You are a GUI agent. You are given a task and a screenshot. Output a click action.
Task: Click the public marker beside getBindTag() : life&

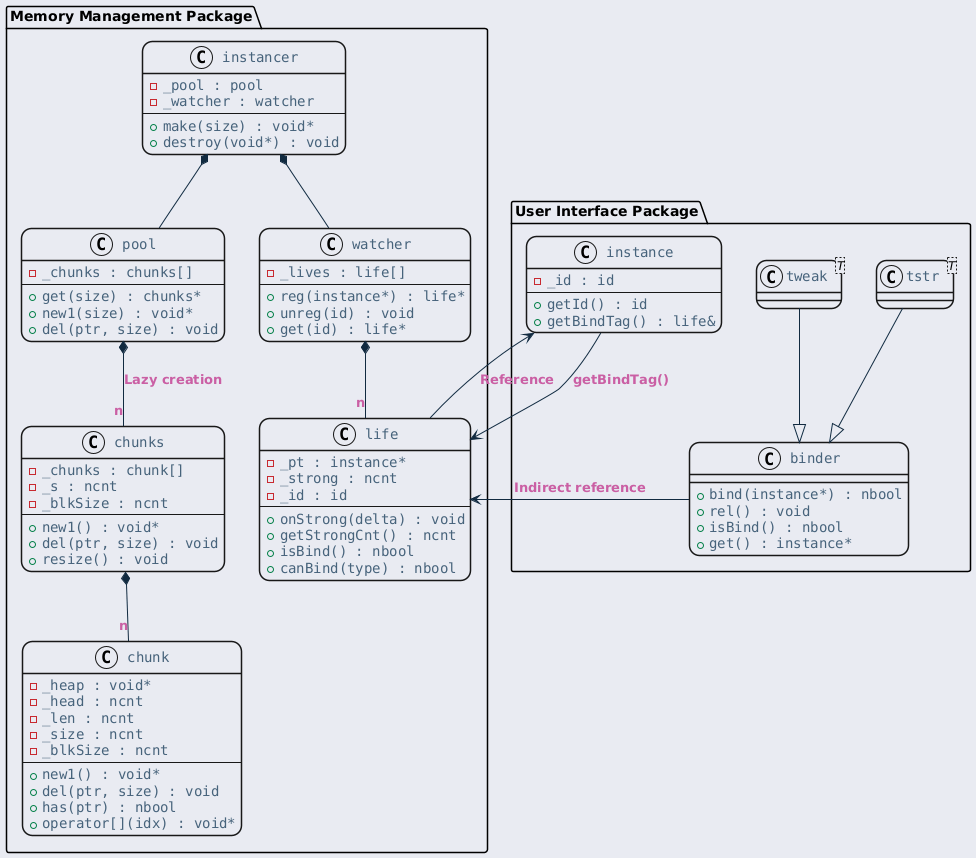pos(538,322)
